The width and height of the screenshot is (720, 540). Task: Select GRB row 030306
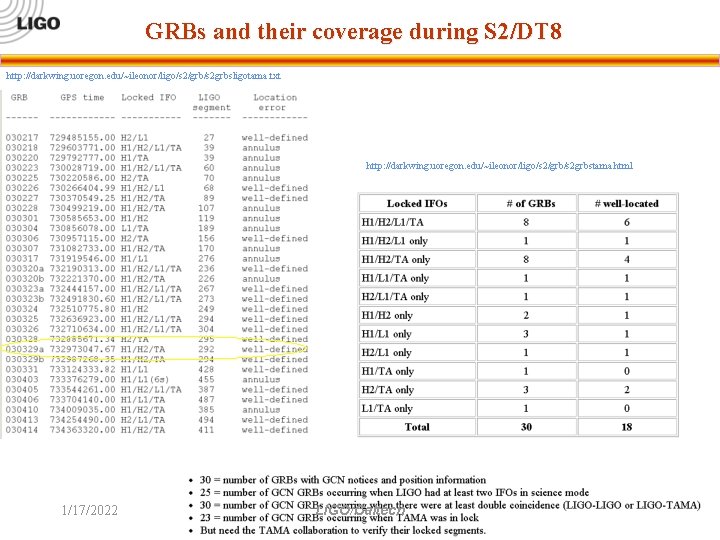pyautogui.click(x=157, y=238)
